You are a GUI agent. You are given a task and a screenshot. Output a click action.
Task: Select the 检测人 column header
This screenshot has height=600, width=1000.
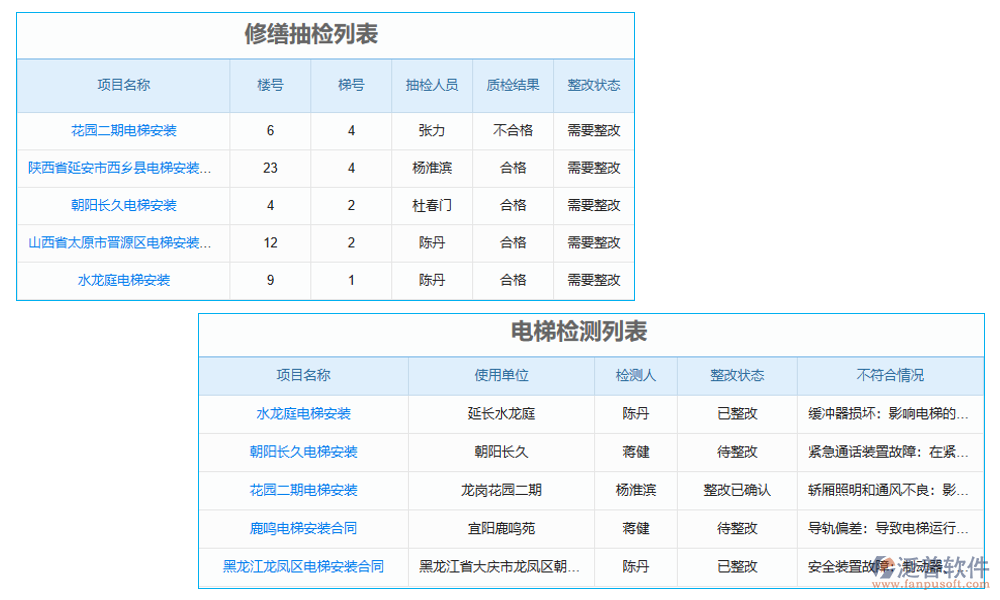[636, 375]
